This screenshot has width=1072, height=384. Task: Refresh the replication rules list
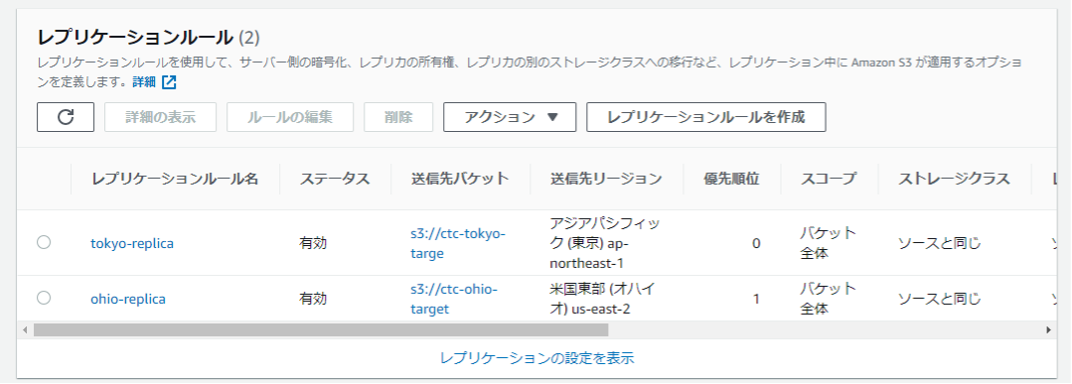[x=66, y=117]
